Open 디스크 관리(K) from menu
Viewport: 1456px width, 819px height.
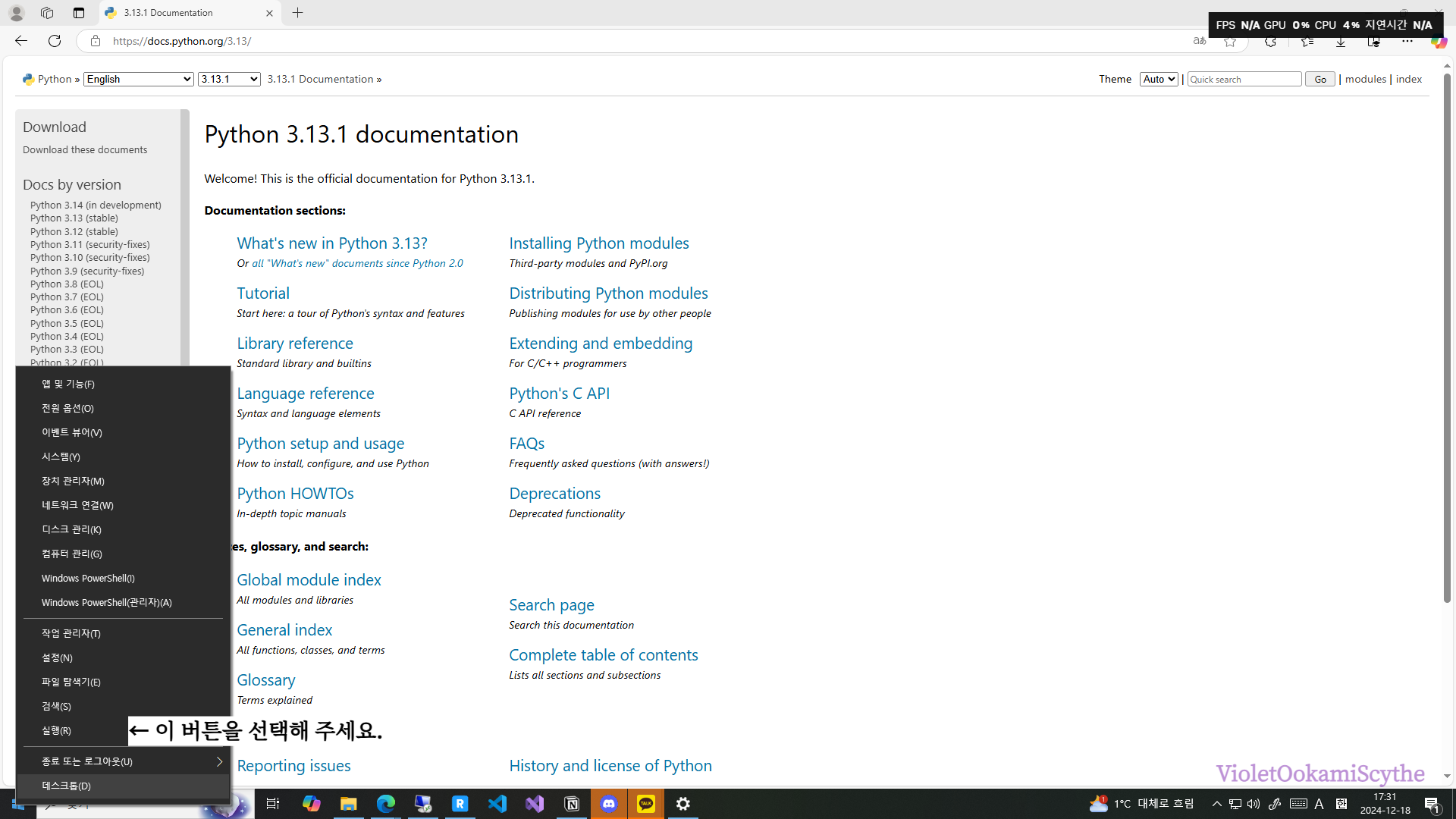(x=123, y=529)
